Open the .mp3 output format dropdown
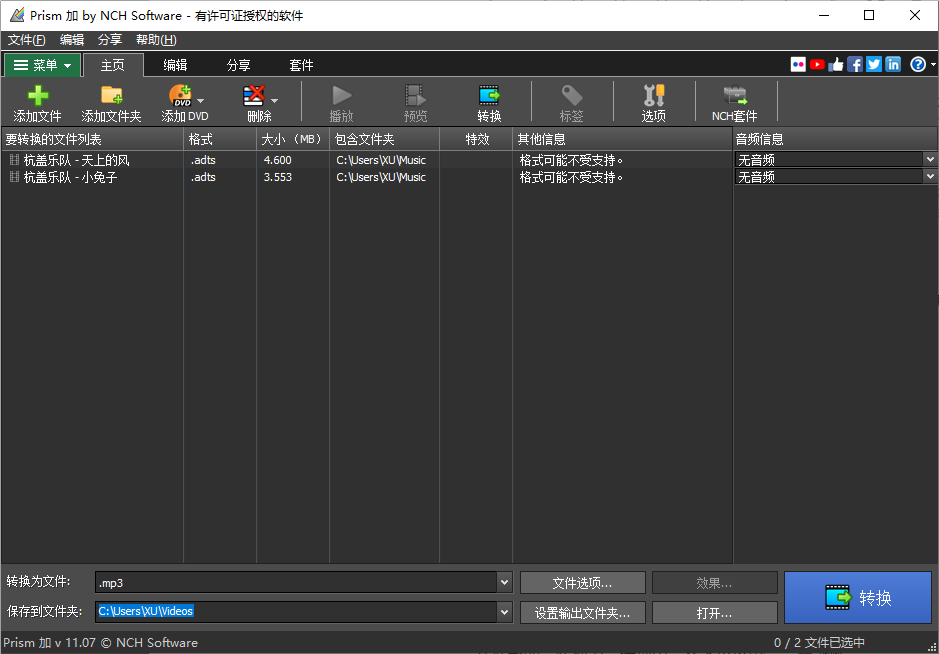Image resolution: width=939 pixels, height=654 pixels. point(503,582)
